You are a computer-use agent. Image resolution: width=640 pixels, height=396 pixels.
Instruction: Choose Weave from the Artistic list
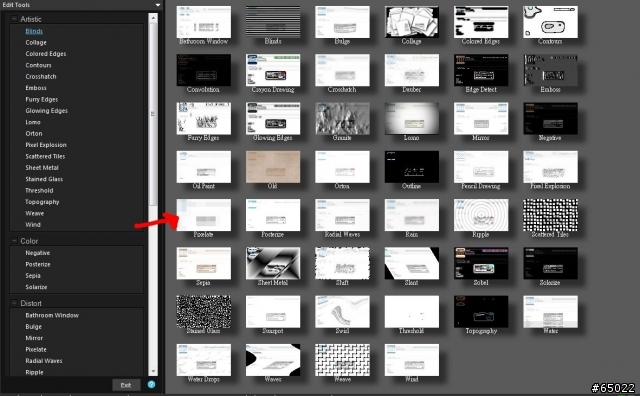(x=34, y=214)
